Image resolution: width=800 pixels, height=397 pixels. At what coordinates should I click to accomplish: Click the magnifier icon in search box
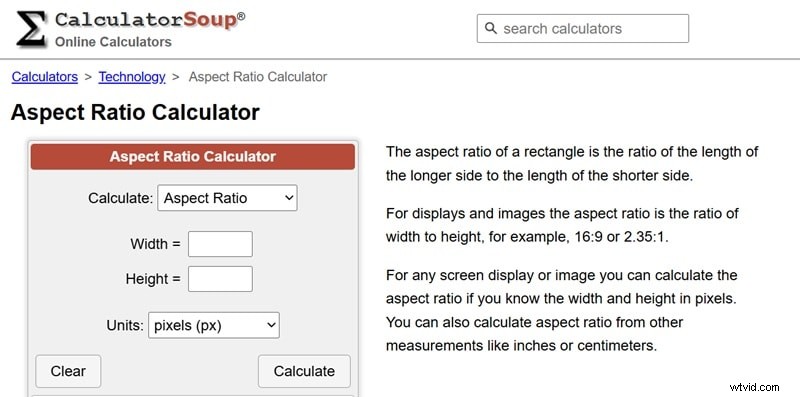tap(490, 28)
